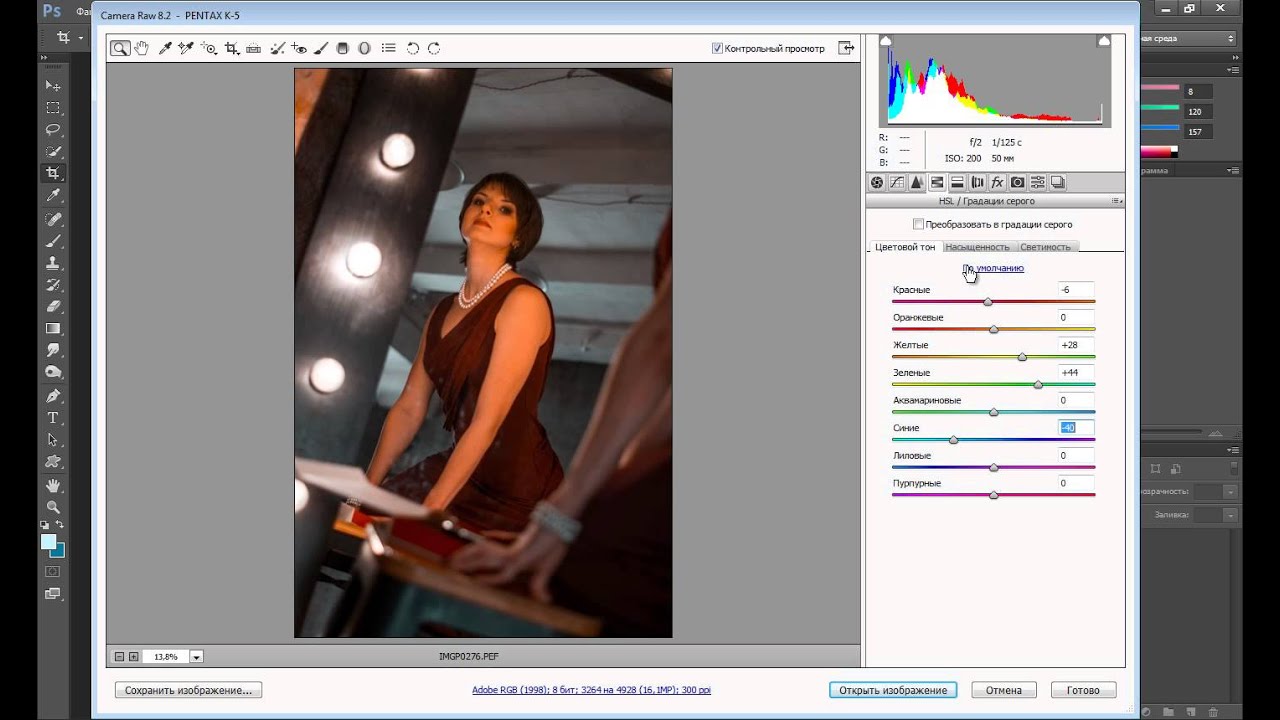This screenshot has width=1280, height=720.
Task: Click the file name IMGP0276.PEF text
Action: point(469,657)
